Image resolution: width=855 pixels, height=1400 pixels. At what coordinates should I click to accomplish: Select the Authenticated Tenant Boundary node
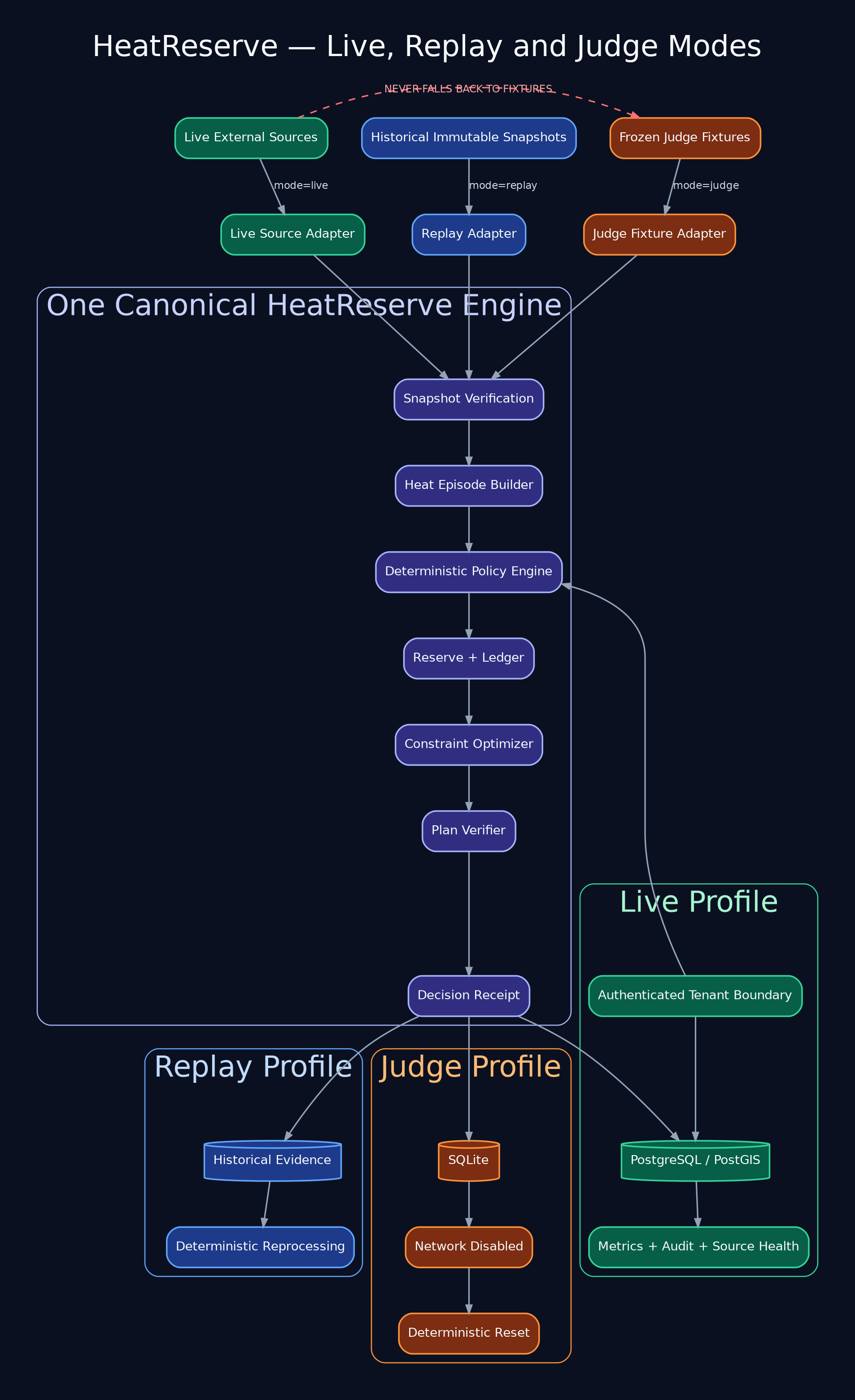tap(695, 996)
